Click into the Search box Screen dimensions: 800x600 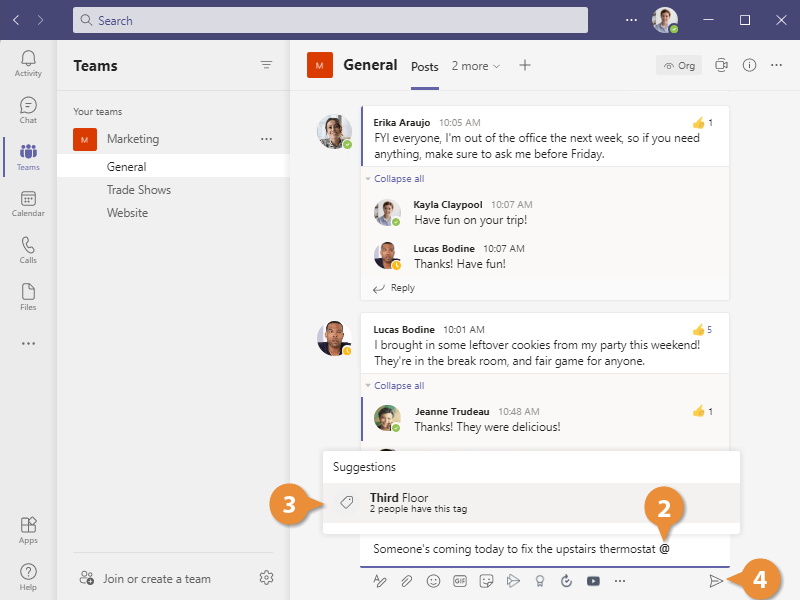[x=330, y=20]
